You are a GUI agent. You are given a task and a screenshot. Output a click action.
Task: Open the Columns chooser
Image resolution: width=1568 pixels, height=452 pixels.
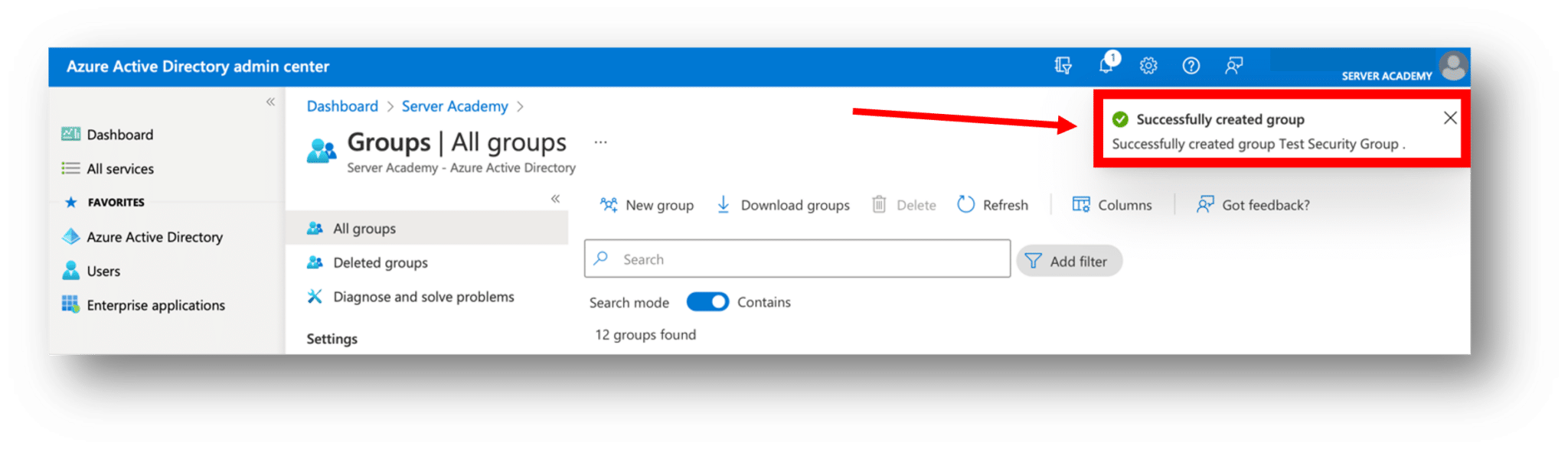1112,205
